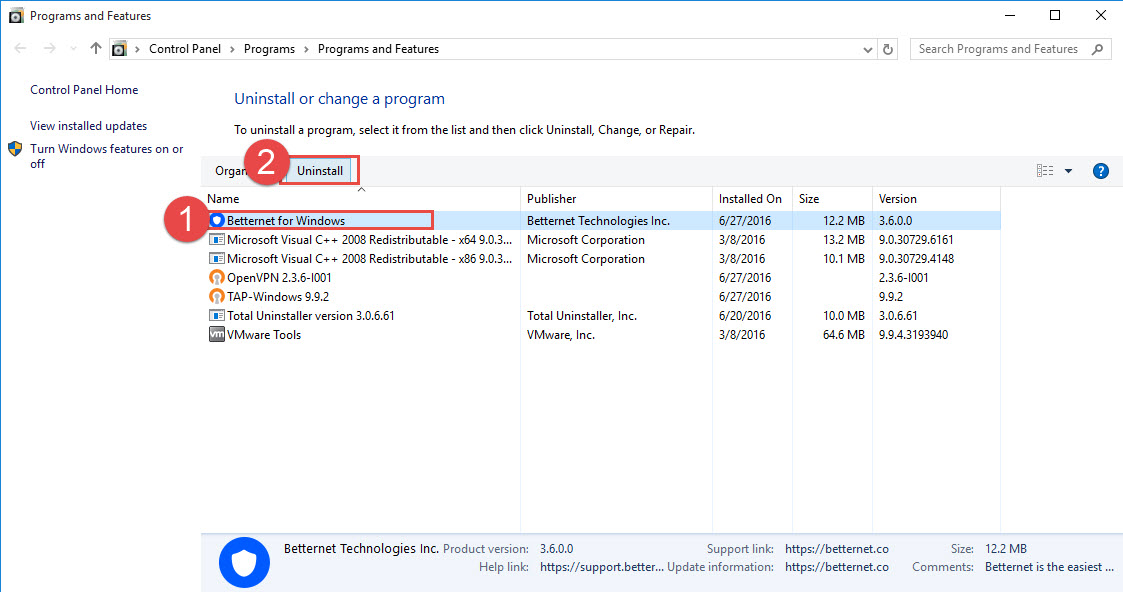Click Programs and Features breadcrumb
Image resolution: width=1123 pixels, height=592 pixels.
coord(378,49)
